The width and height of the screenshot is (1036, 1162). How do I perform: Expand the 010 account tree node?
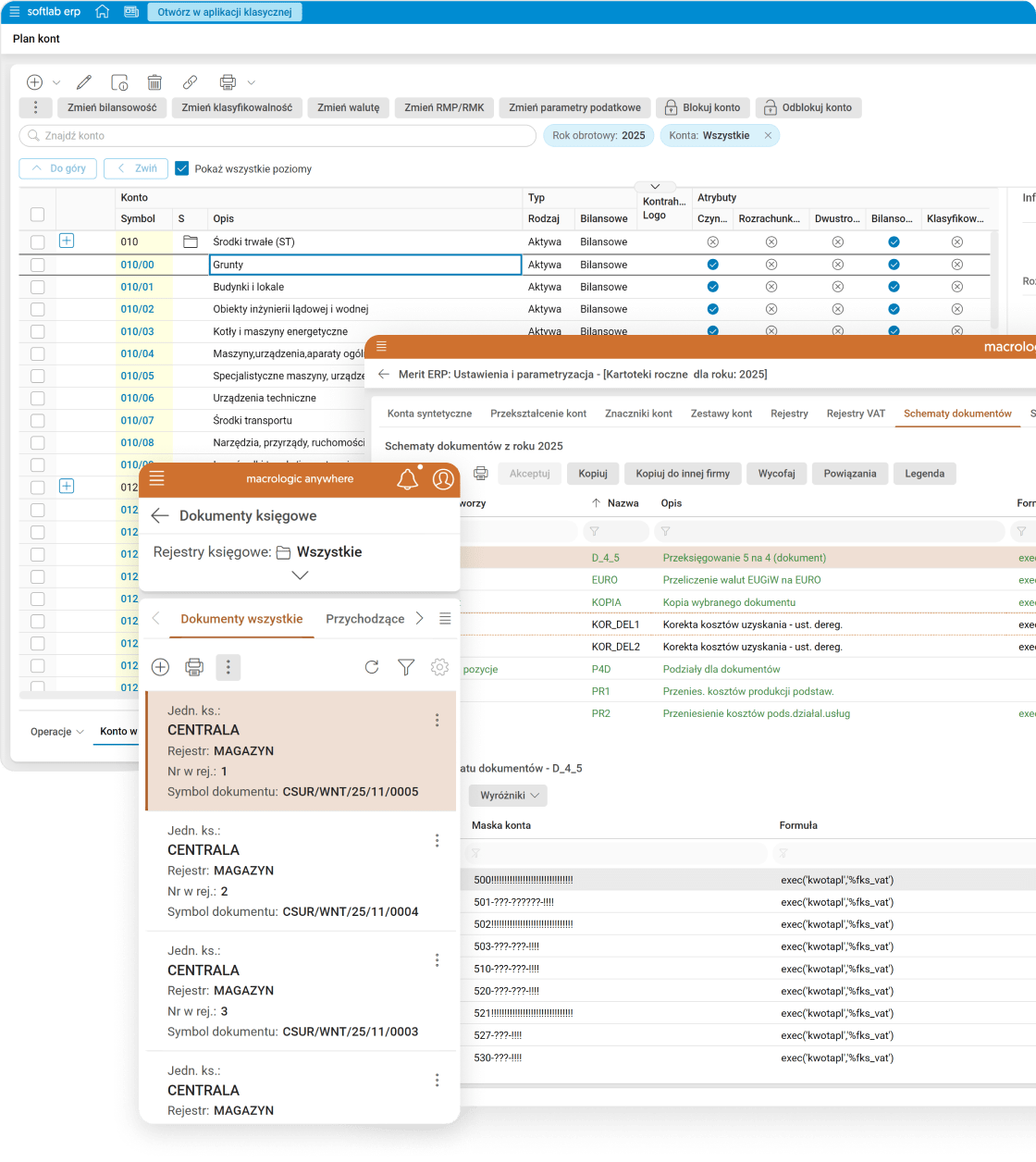67,241
